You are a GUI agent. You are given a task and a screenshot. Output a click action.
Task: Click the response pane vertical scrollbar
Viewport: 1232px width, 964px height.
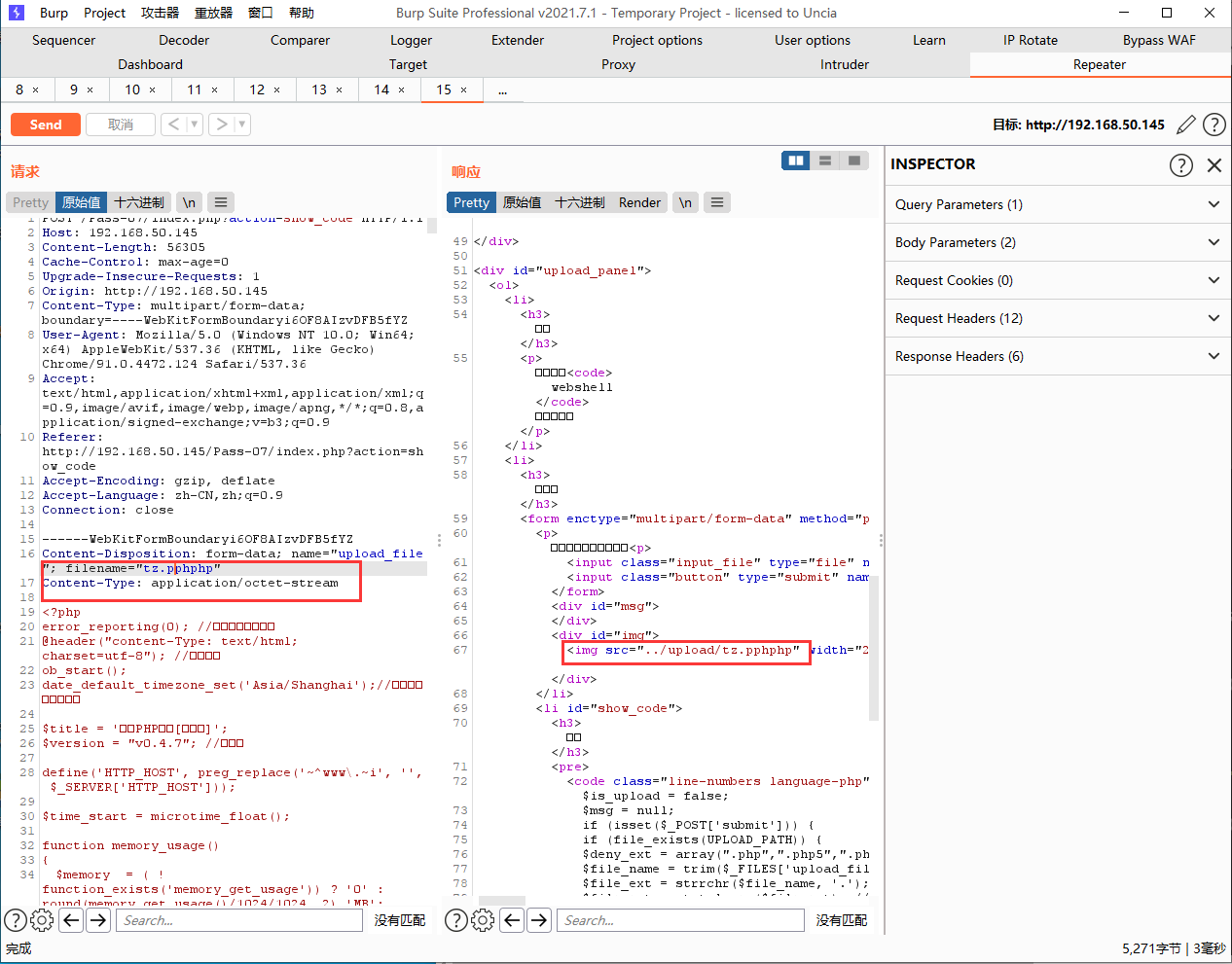click(x=874, y=647)
